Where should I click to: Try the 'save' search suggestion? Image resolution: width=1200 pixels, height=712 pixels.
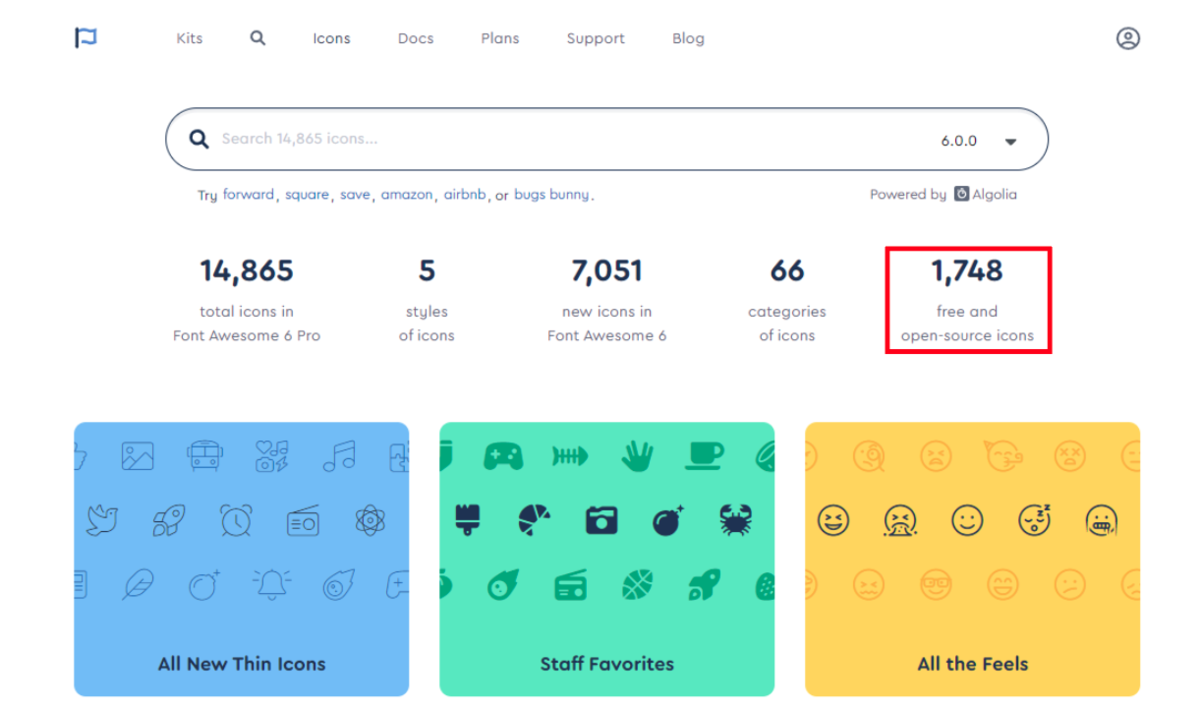pyautogui.click(x=355, y=194)
